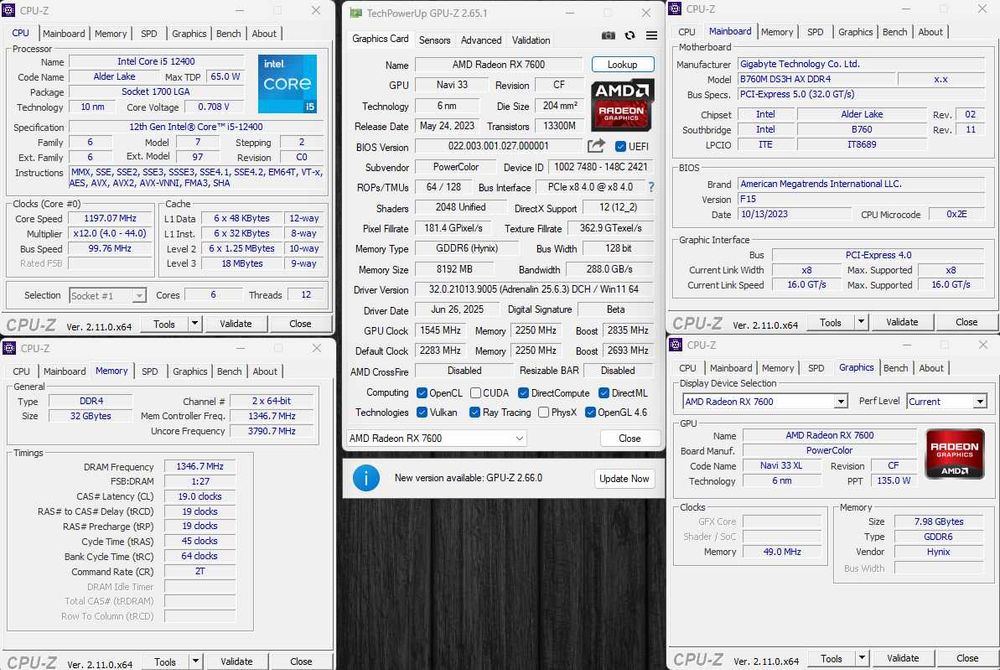Click the BIOS Version field in GPU-Z
1000x670 pixels.
[499, 146]
